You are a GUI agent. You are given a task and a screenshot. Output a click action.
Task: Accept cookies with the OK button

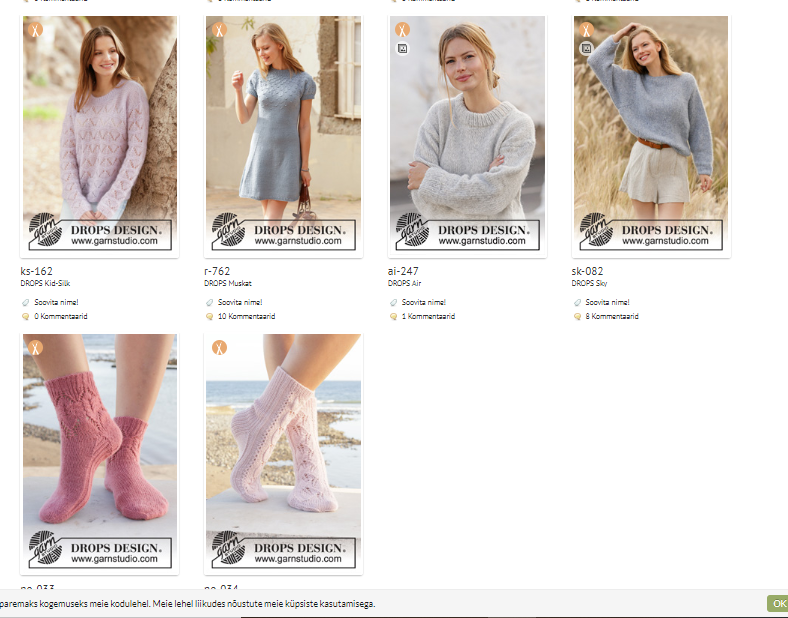coord(778,603)
